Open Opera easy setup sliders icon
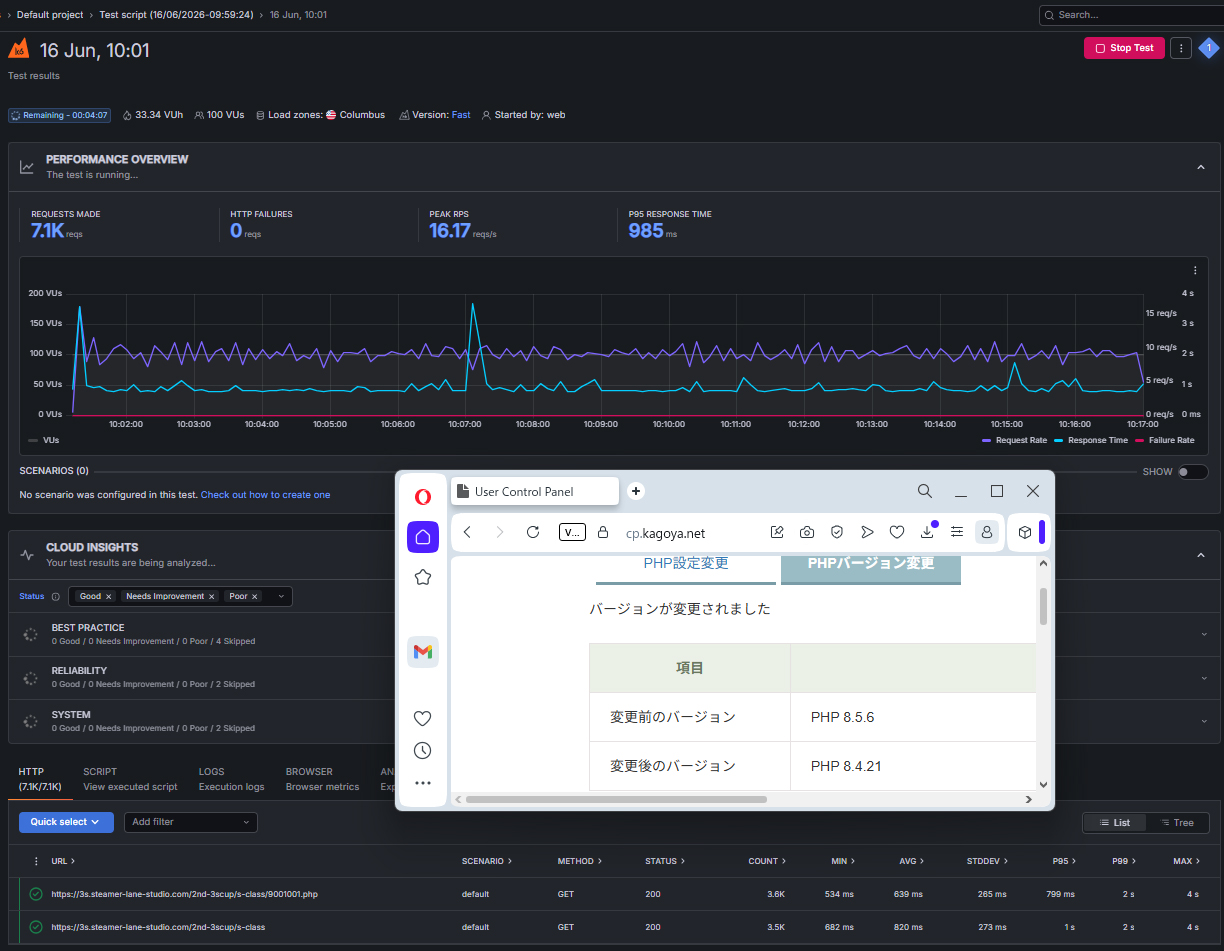Image resolution: width=1224 pixels, height=951 pixels. coord(957,532)
